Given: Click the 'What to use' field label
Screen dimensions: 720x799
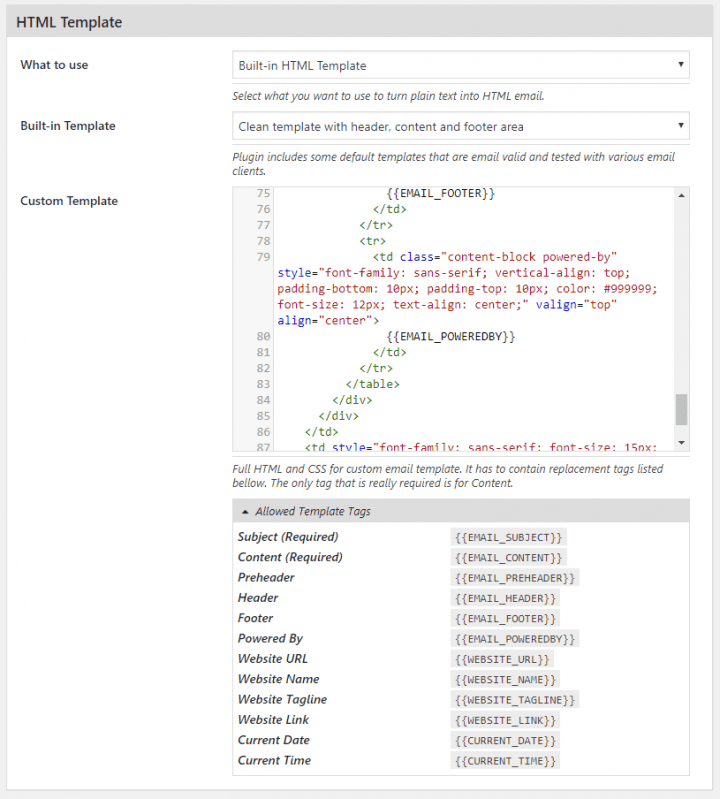Looking at the screenshot, I should pos(54,65).
